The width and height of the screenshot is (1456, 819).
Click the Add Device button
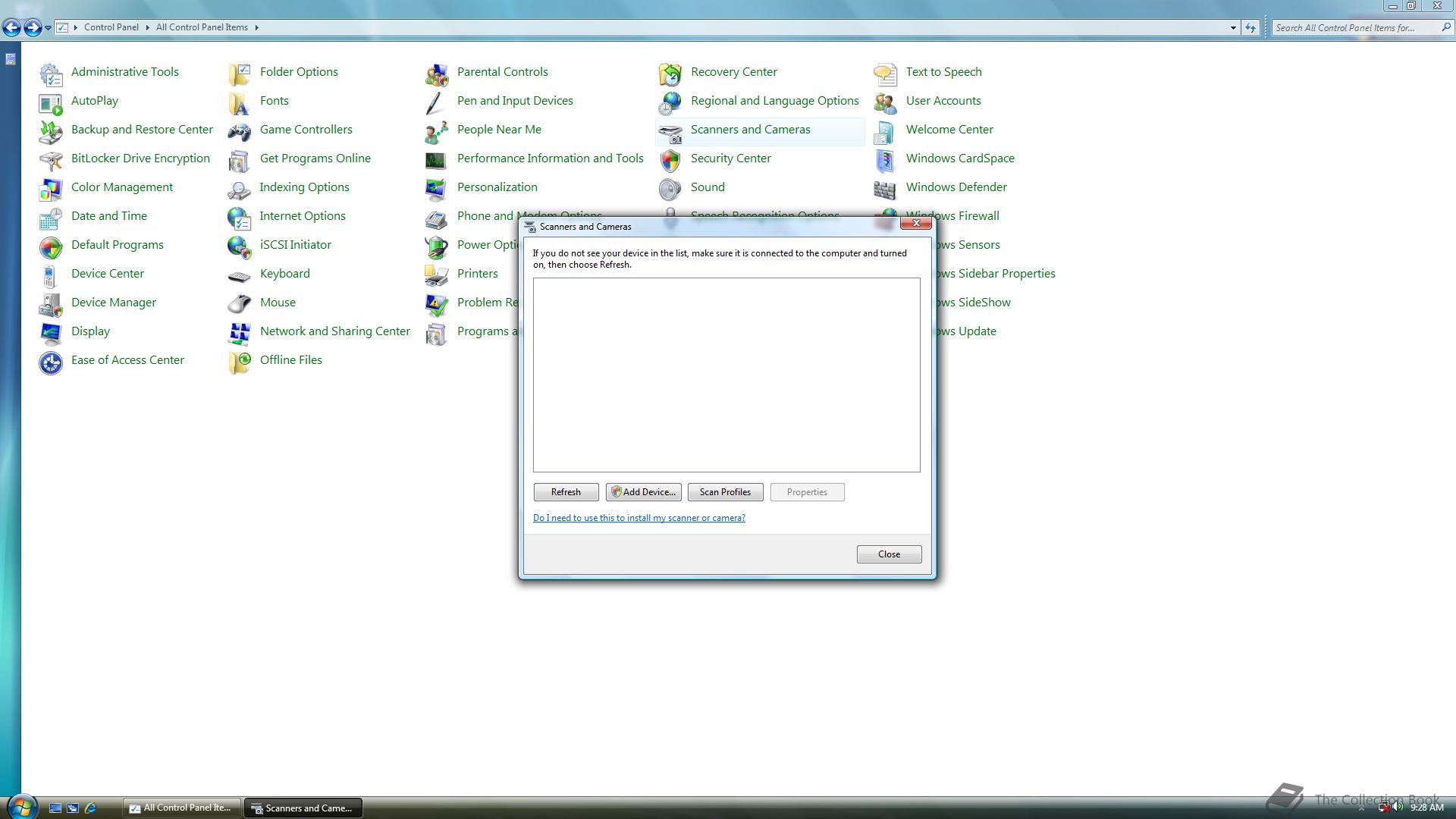pos(643,492)
